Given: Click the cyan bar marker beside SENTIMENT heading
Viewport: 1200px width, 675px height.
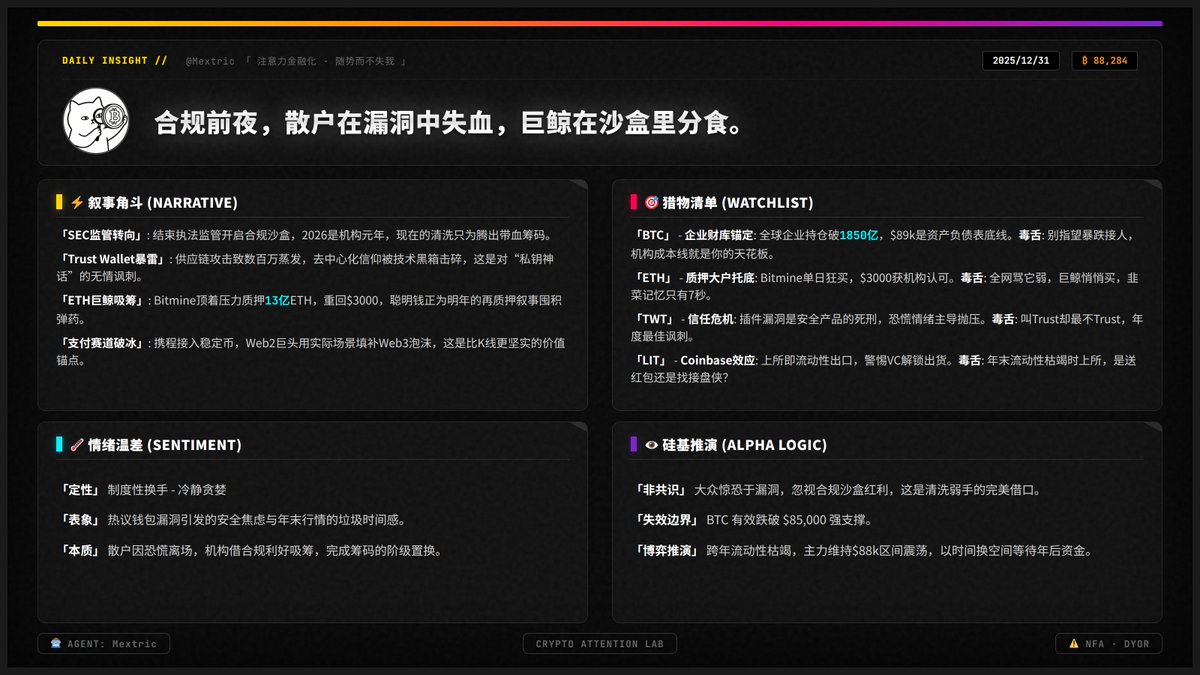Looking at the screenshot, I should click(59, 445).
